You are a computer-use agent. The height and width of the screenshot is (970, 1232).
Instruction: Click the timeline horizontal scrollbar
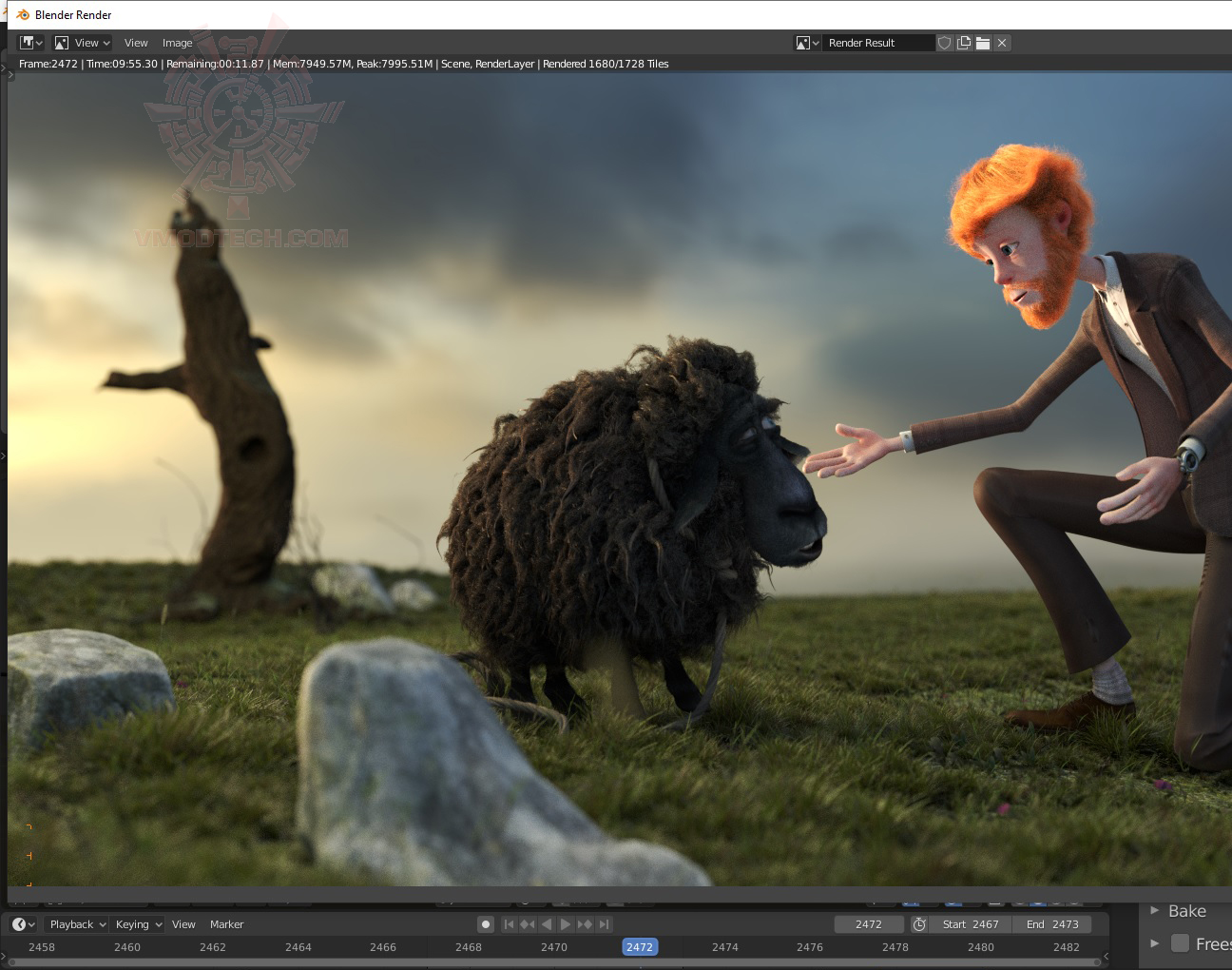[554, 962]
